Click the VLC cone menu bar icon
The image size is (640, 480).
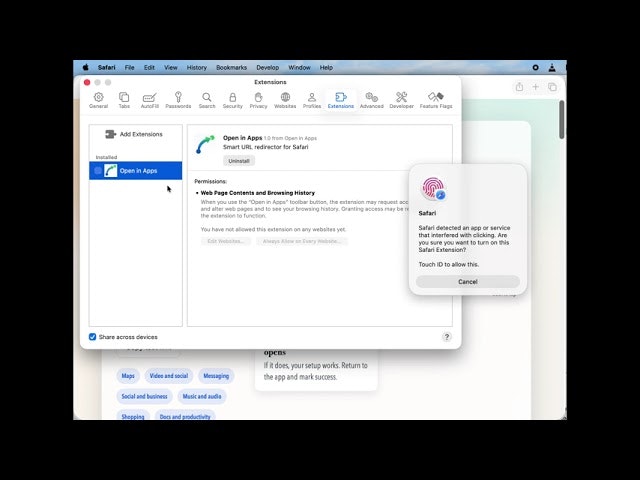pyautogui.click(x=552, y=68)
